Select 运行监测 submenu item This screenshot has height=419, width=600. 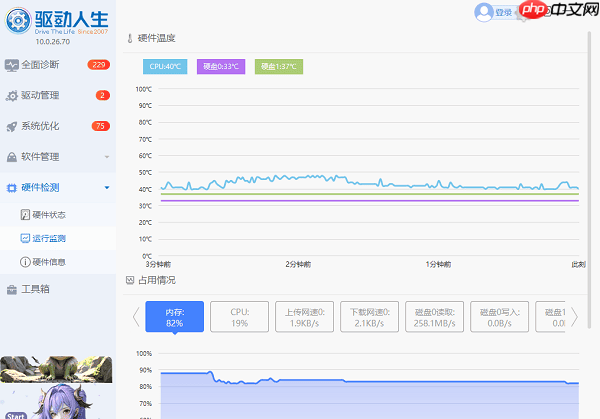(x=58, y=238)
